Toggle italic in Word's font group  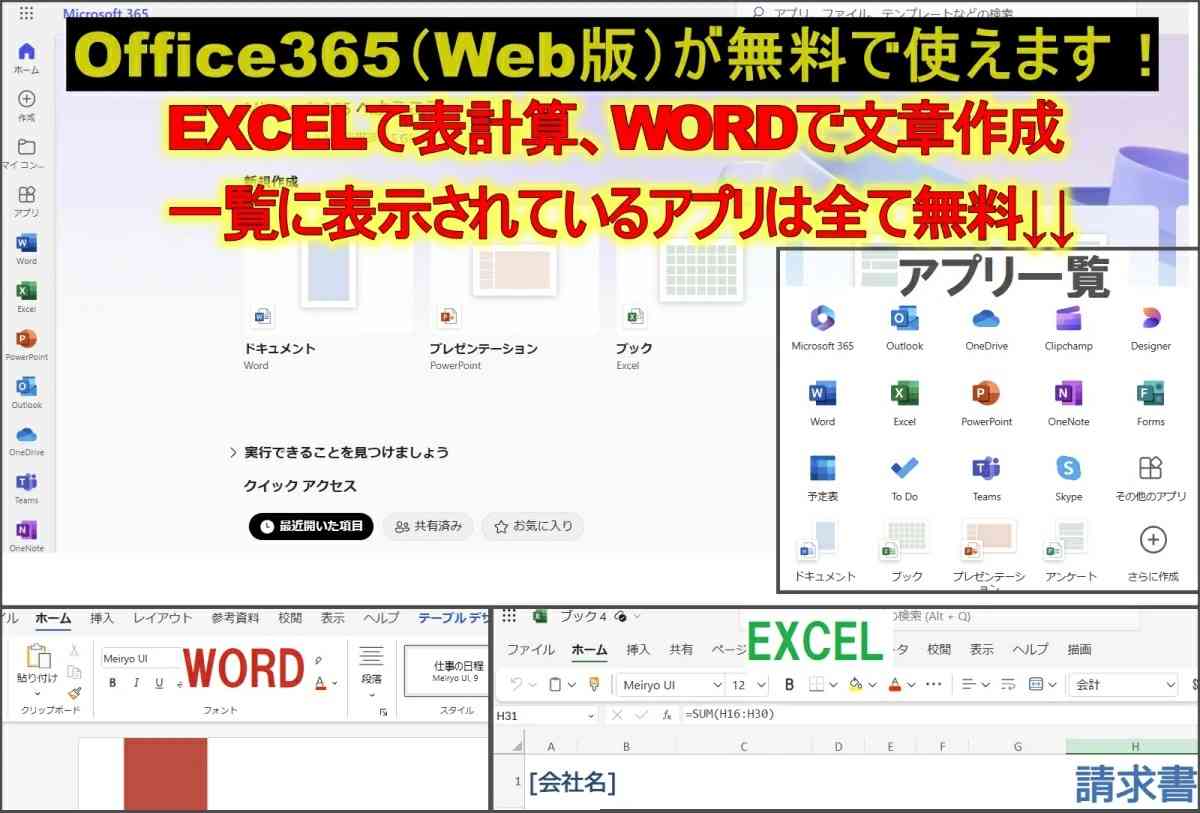pyautogui.click(x=136, y=684)
